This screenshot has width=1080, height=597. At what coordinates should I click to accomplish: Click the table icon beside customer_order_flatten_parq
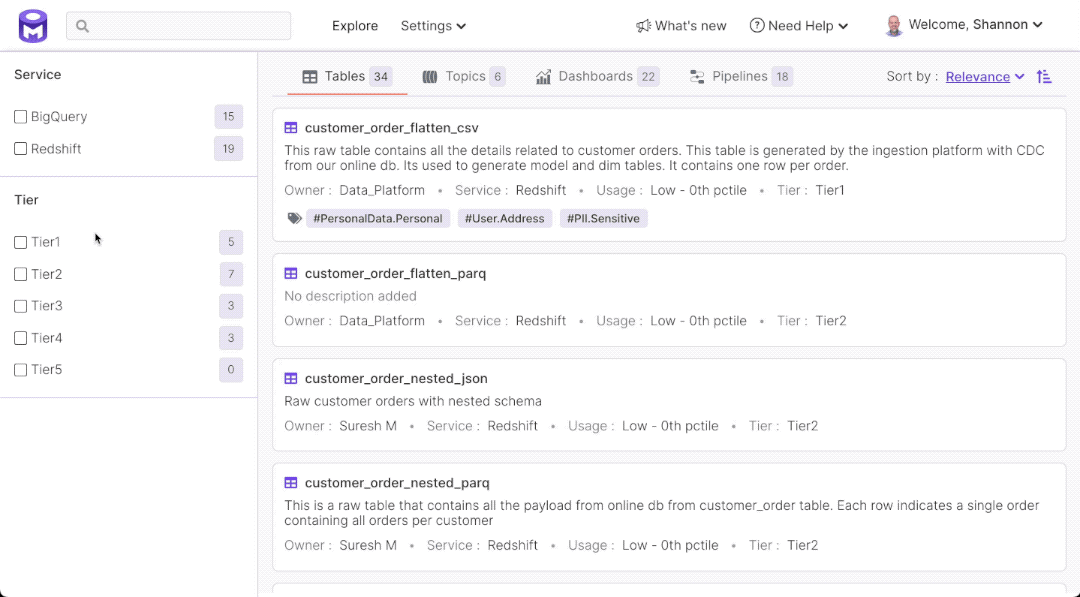click(291, 274)
